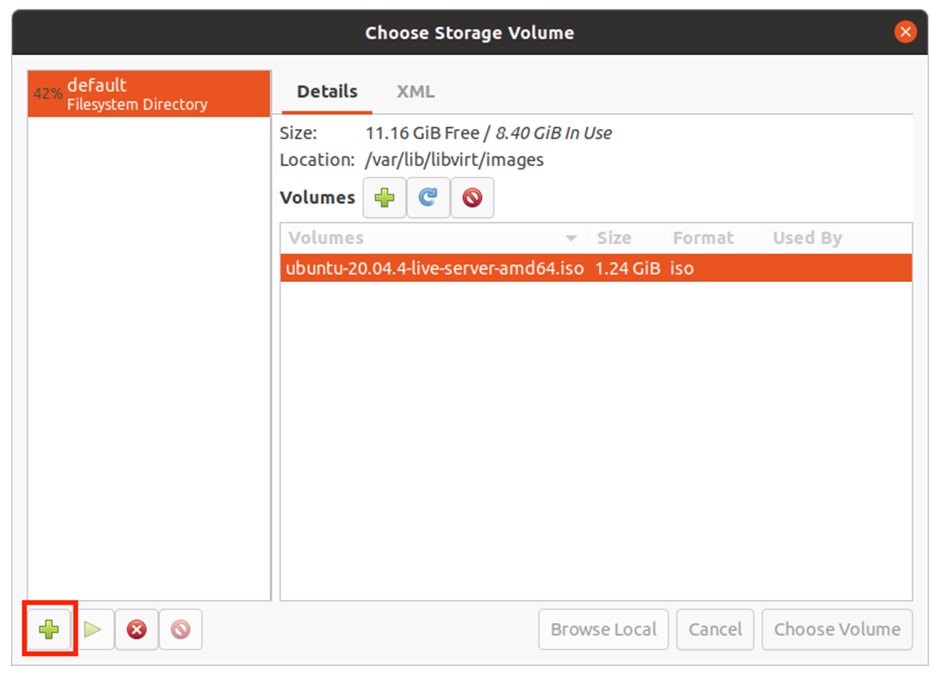Select the default Filesystem Directory pool
The width and height of the screenshot is (940, 677).
149,94
